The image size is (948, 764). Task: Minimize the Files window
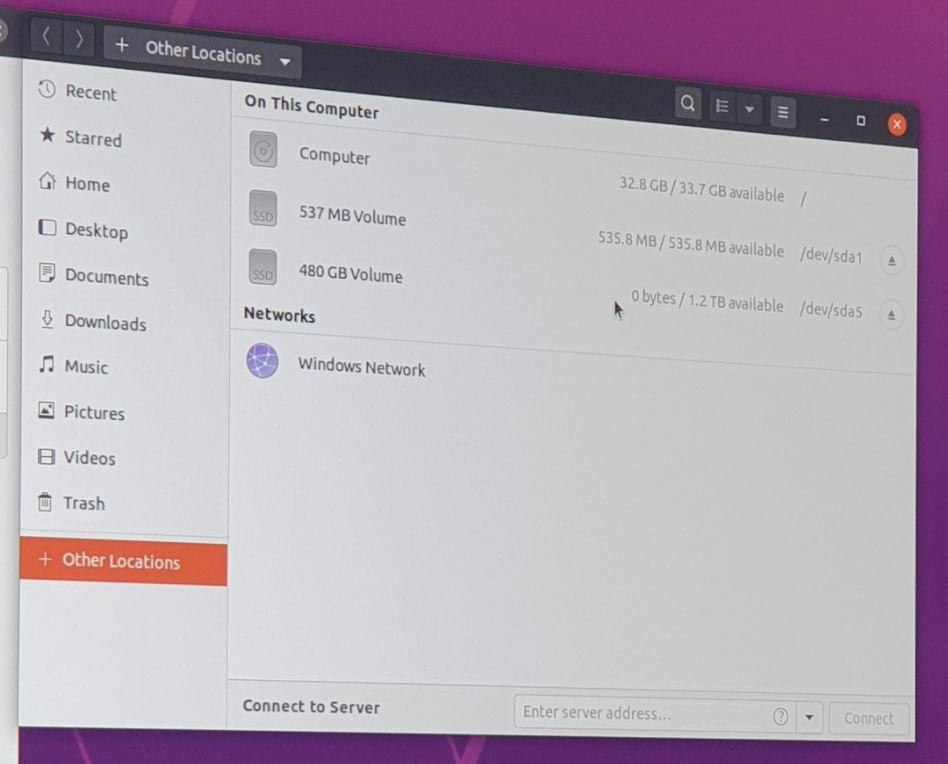pyautogui.click(x=824, y=120)
